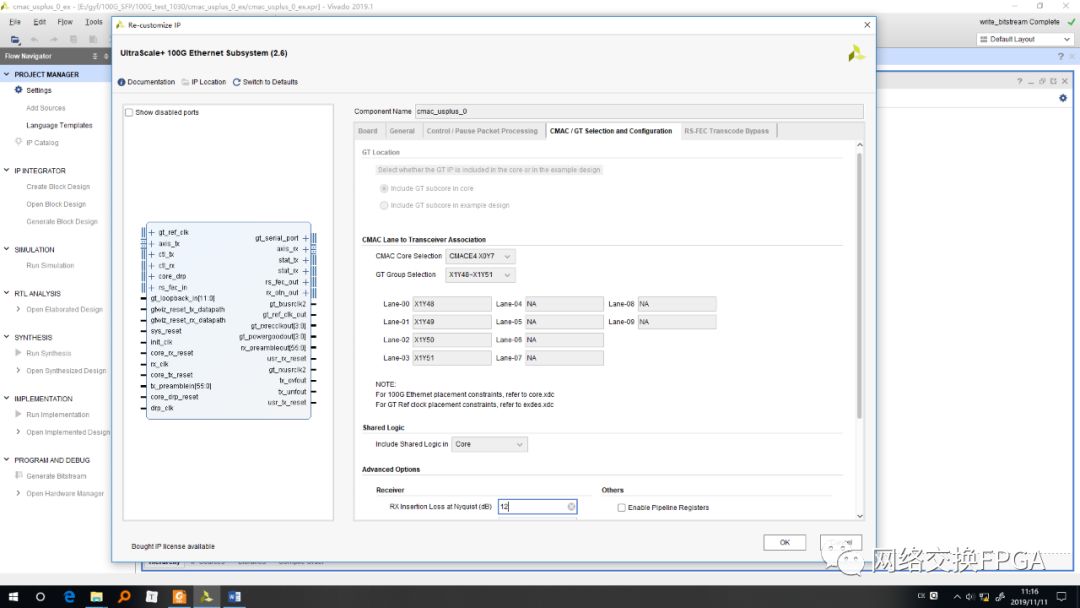Click the Open Project toolbar icon
The height and width of the screenshot is (608, 1080).
[x=15, y=39]
